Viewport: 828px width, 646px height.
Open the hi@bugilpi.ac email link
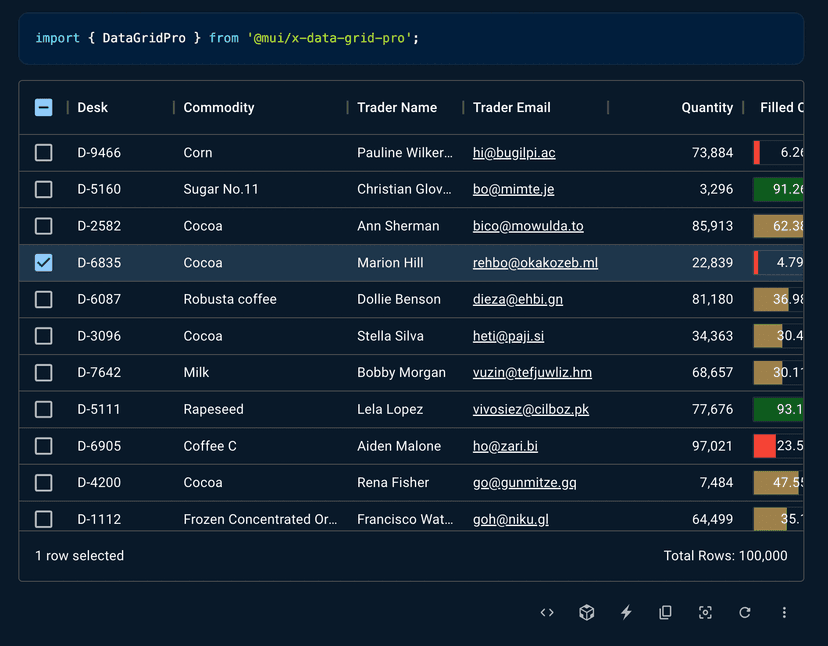click(513, 152)
